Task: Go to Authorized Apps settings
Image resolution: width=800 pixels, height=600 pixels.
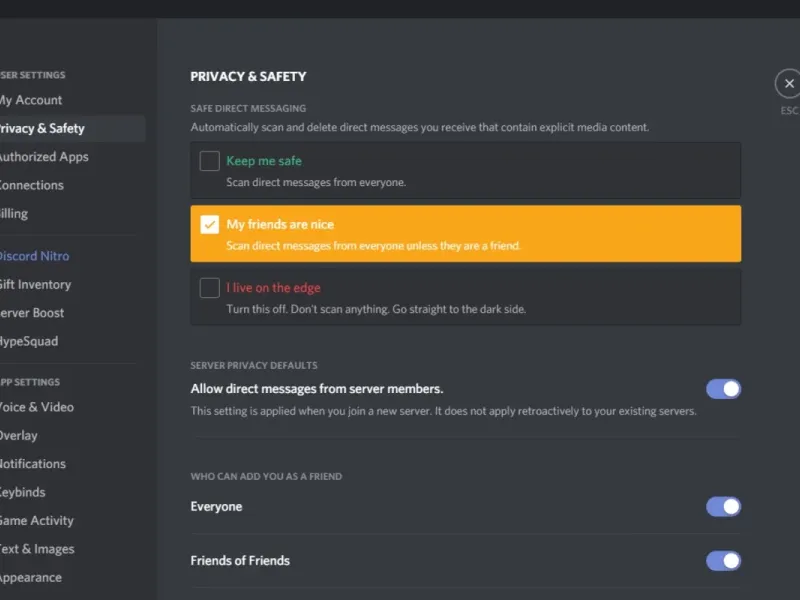Action: 42,157
